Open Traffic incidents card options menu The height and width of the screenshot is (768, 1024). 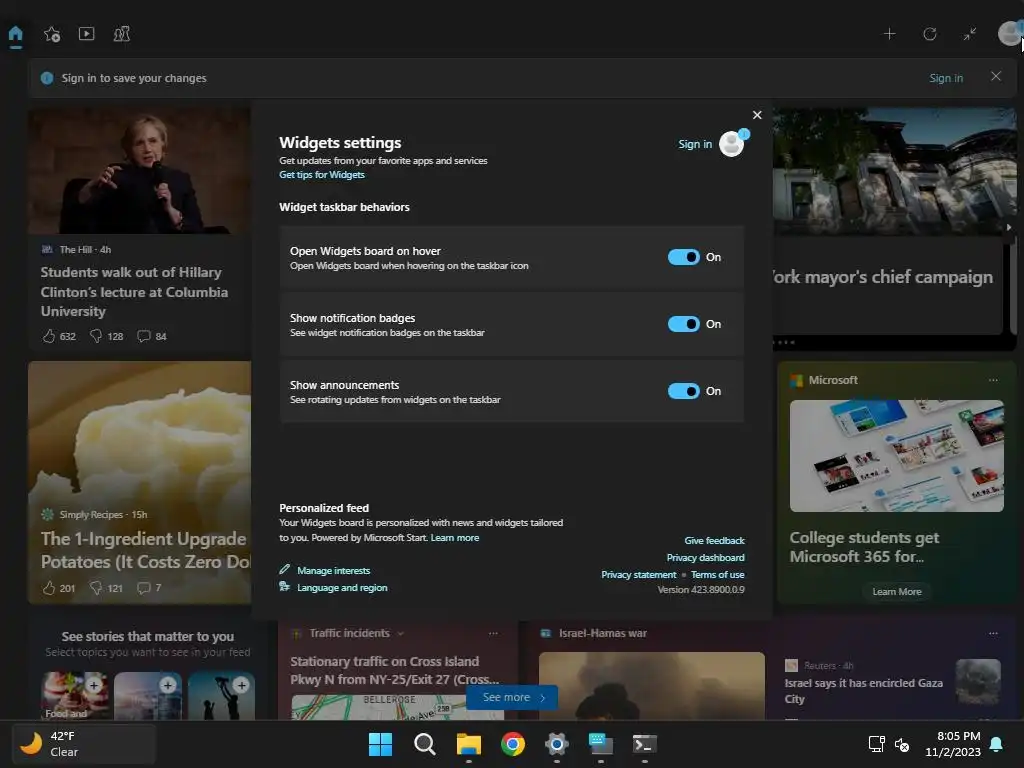coord(493,633)
